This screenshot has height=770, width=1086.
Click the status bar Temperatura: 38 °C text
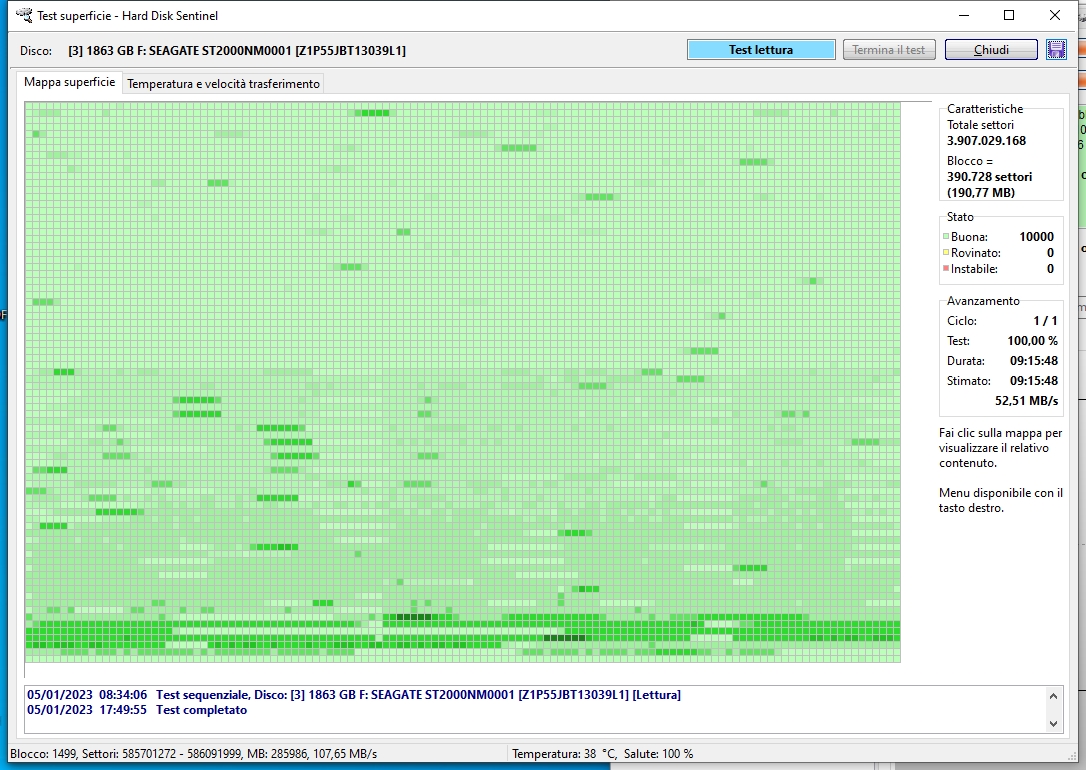tap(564, 754)
